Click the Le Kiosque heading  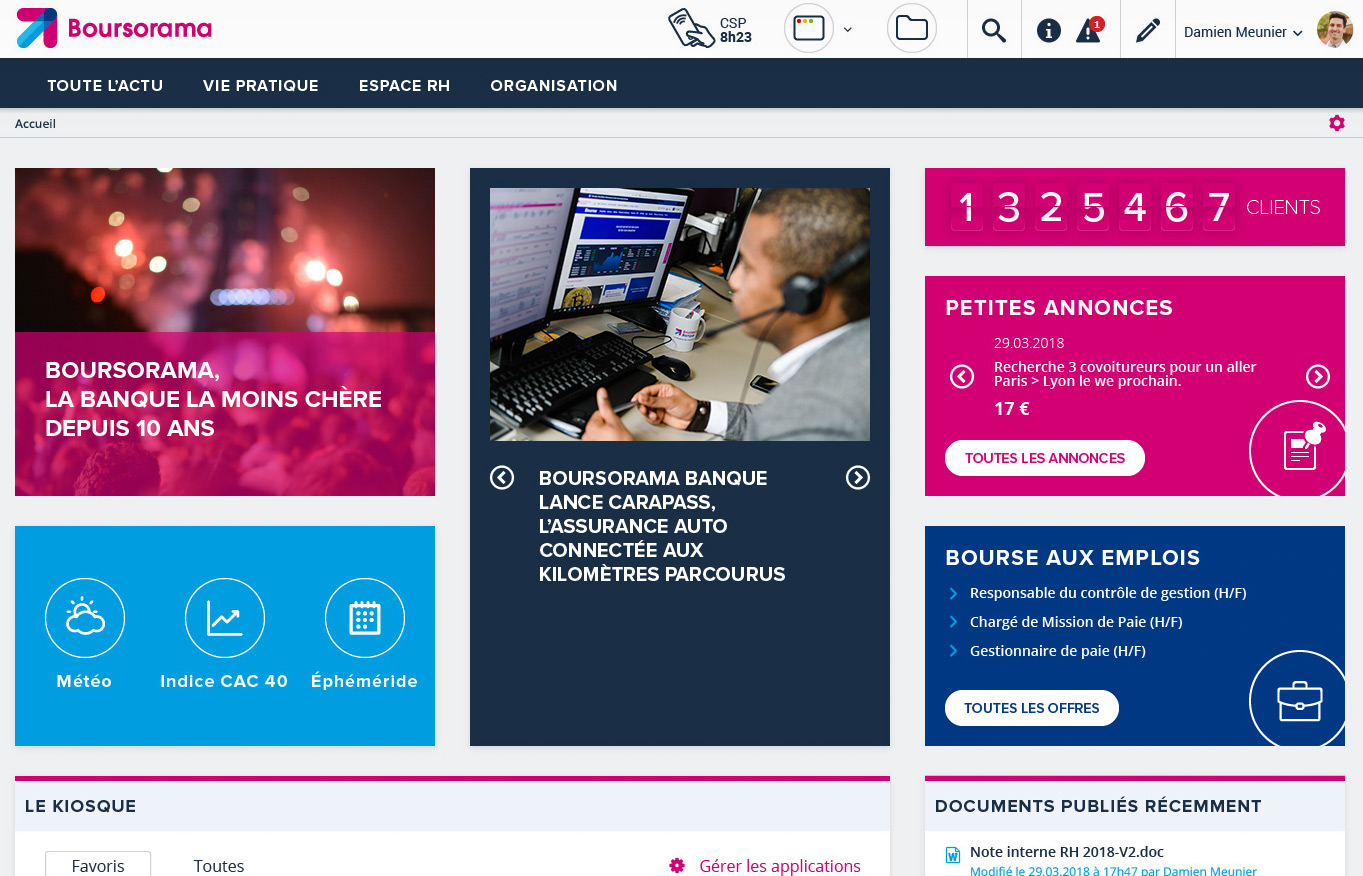[x=81, y=806]
